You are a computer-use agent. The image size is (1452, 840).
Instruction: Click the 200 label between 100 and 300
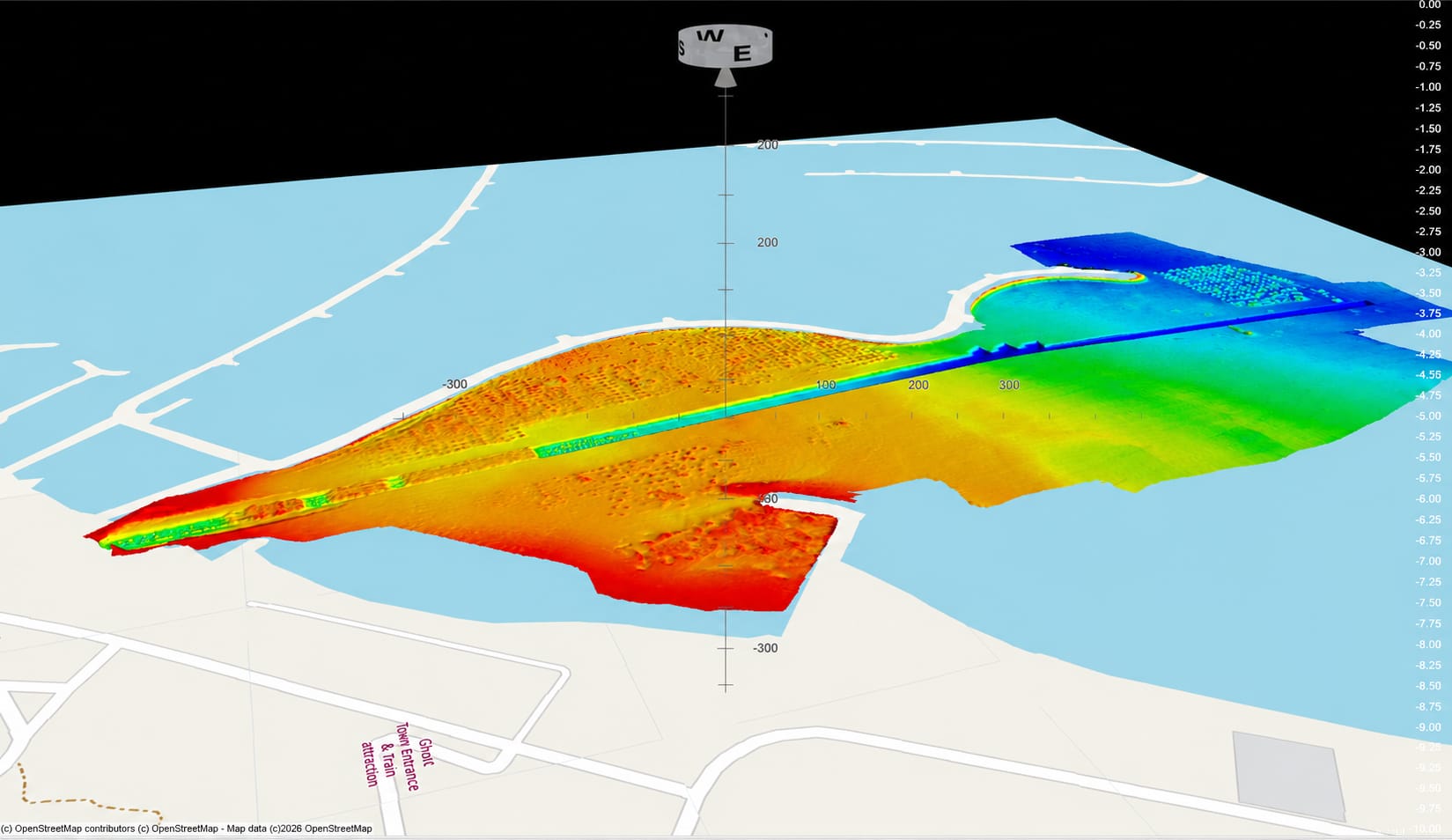pos(918,385)
